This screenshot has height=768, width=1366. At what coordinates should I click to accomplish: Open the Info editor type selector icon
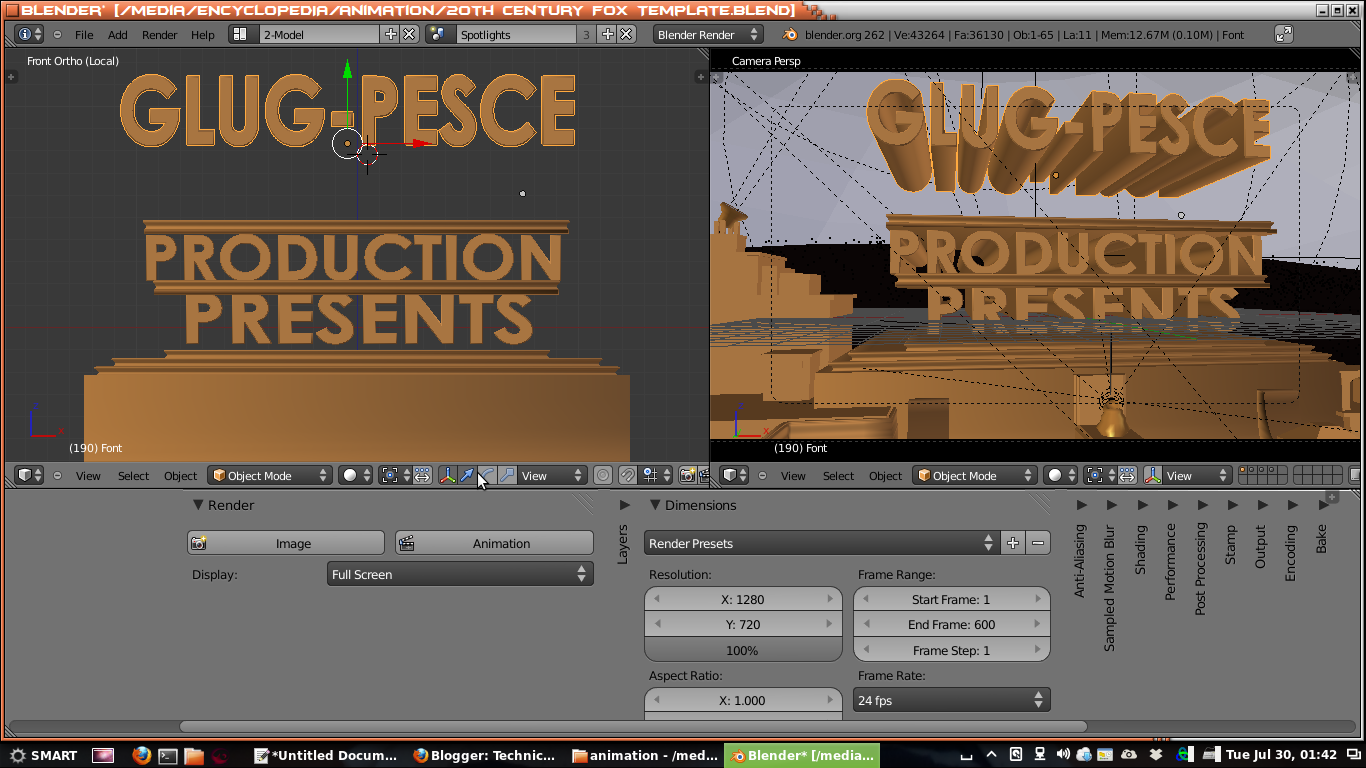30,34
